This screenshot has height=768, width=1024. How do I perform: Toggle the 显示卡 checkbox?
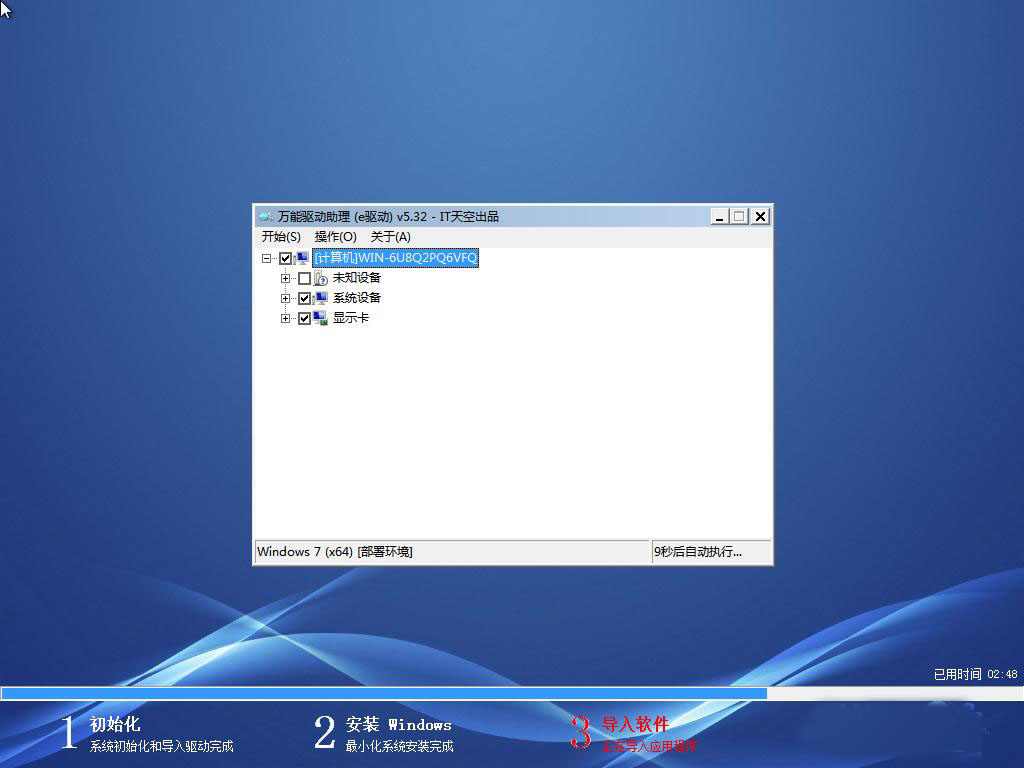tap(305, 318)
